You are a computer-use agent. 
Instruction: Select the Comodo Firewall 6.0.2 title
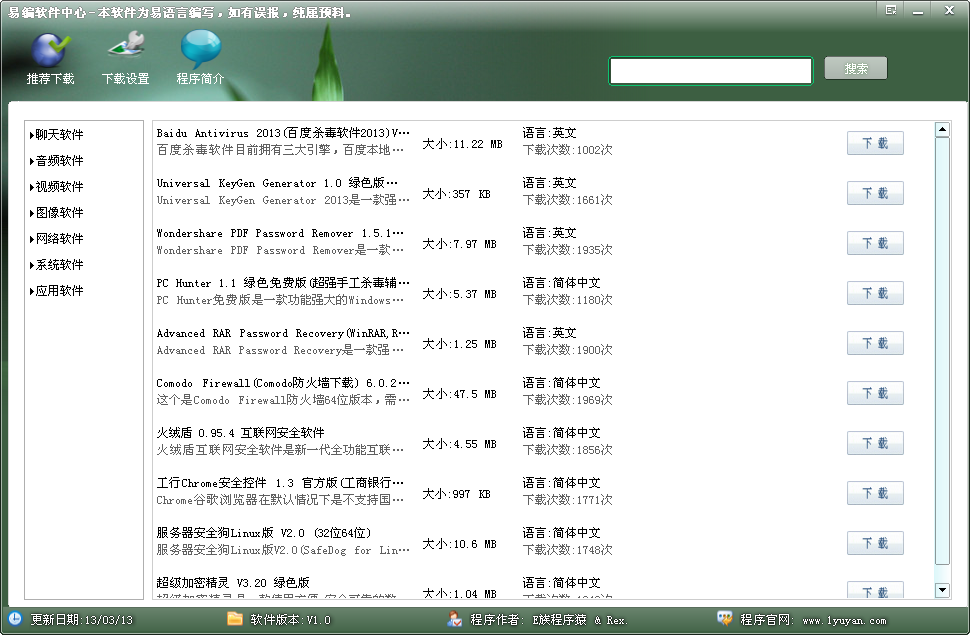click(283, 383)
